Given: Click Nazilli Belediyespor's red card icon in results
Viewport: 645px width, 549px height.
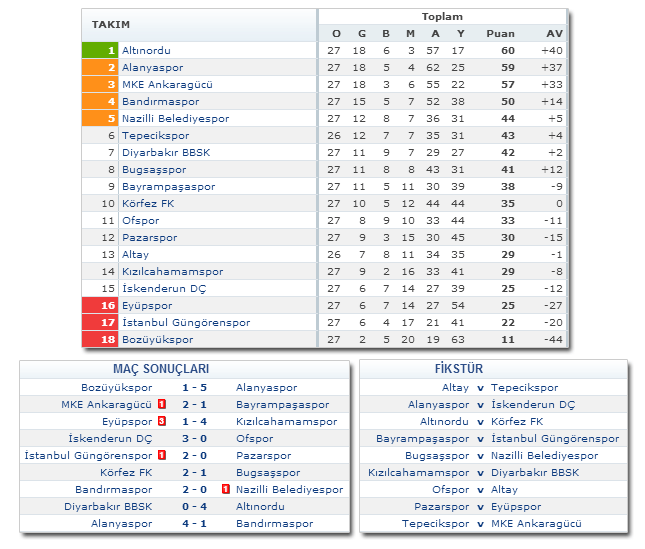Looking at the screenshot, I should tap(226, 490).
